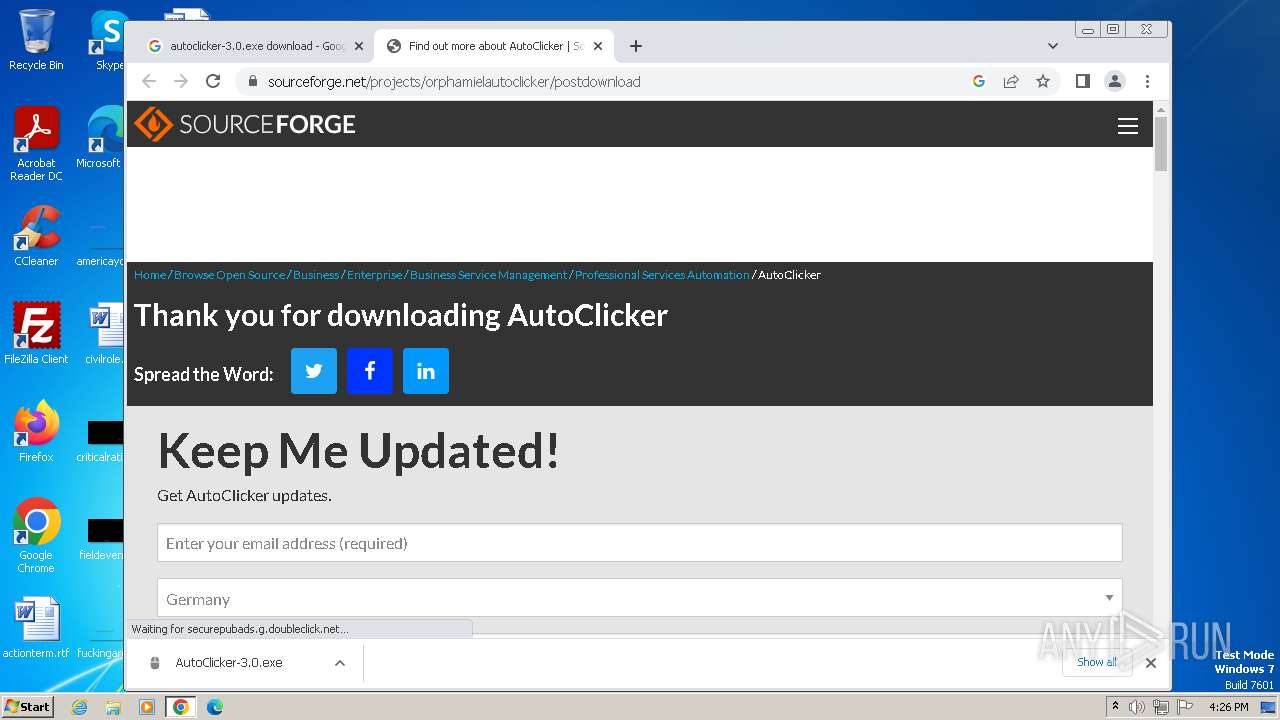1280x720 pixels.
Task: Open actionterm.rtf desktop file
Action: pos(36,628)
